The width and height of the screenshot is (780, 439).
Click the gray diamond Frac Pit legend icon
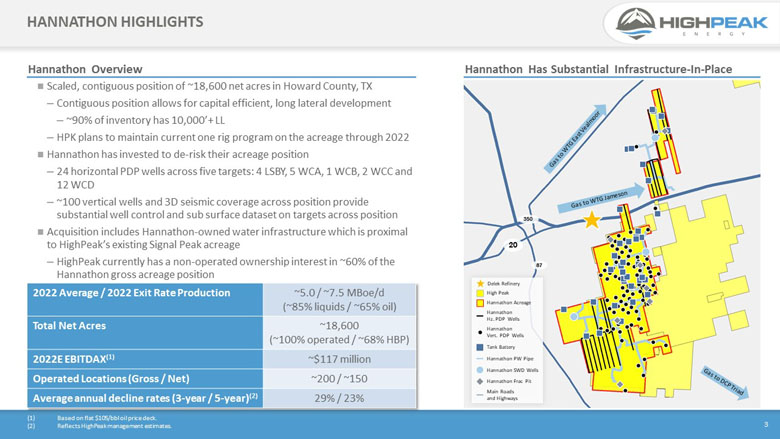(x=480, y=381)
